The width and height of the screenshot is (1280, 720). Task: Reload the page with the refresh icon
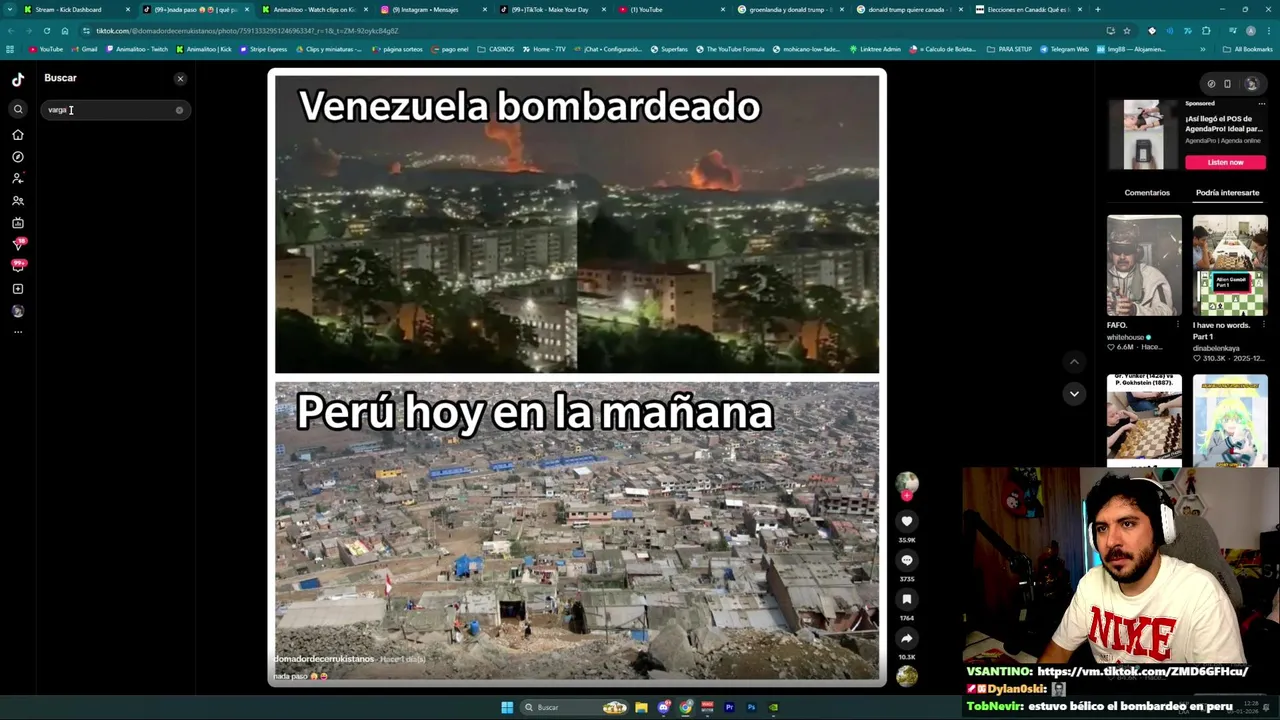point(47,31)
